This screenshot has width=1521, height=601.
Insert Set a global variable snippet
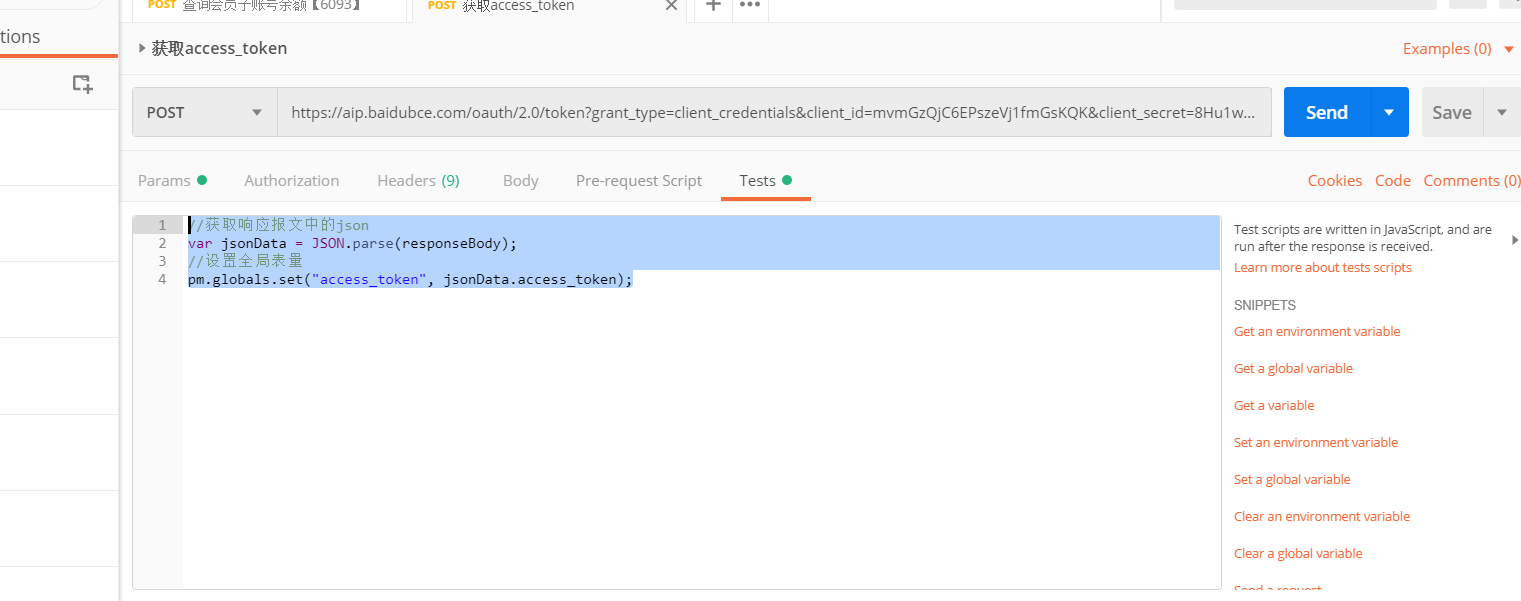coord(1292,479)
